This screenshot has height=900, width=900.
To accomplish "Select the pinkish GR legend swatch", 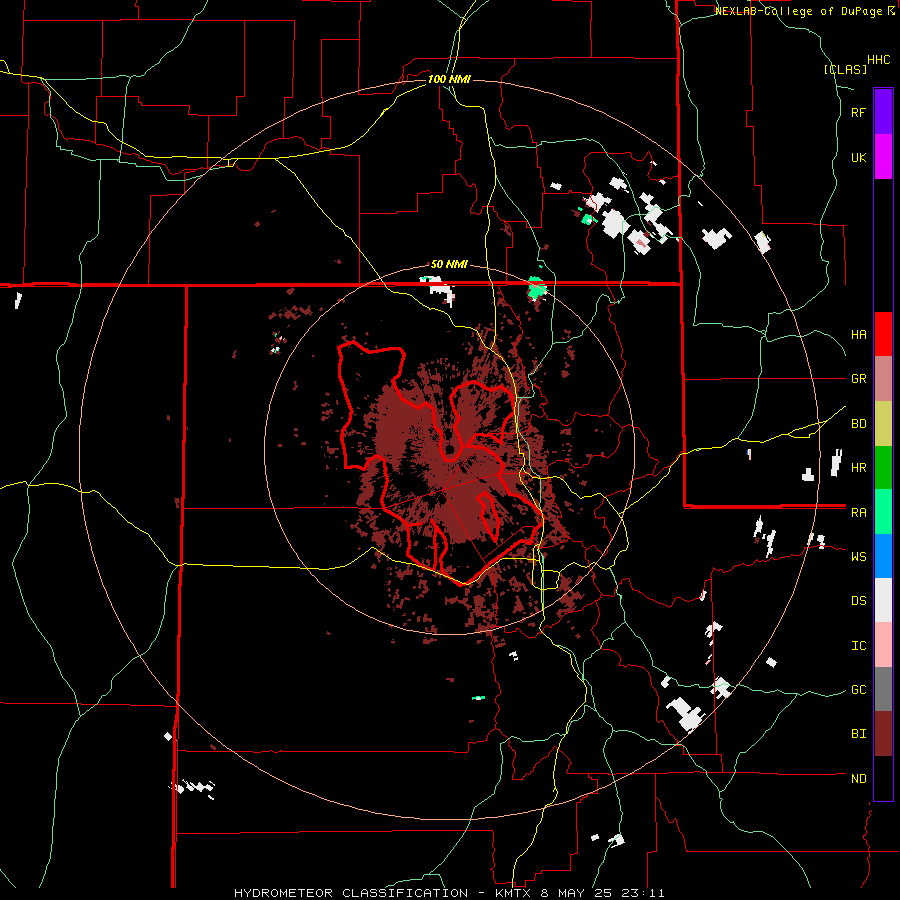I will point(883,379).
